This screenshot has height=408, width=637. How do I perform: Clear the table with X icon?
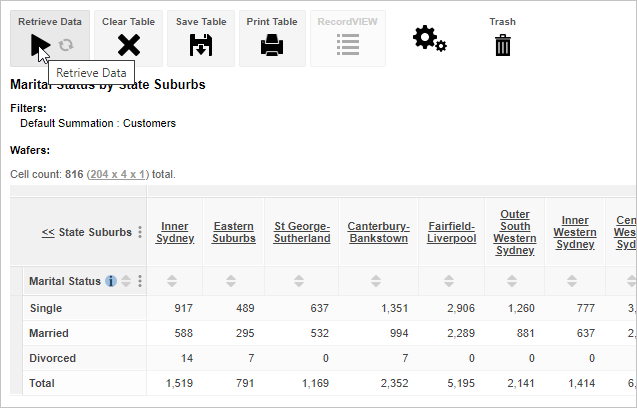(x=128, y=44)
